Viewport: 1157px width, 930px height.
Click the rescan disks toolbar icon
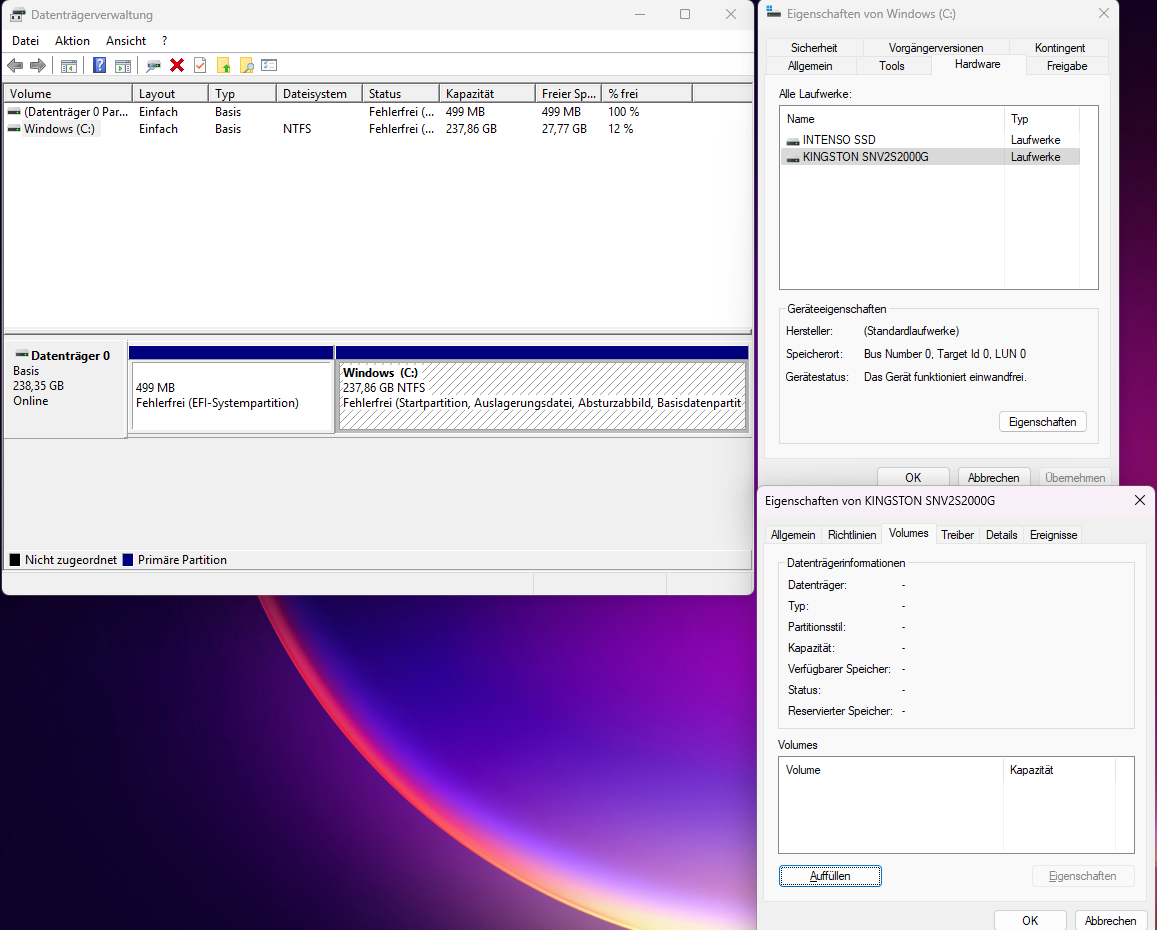tap(153, 66)
